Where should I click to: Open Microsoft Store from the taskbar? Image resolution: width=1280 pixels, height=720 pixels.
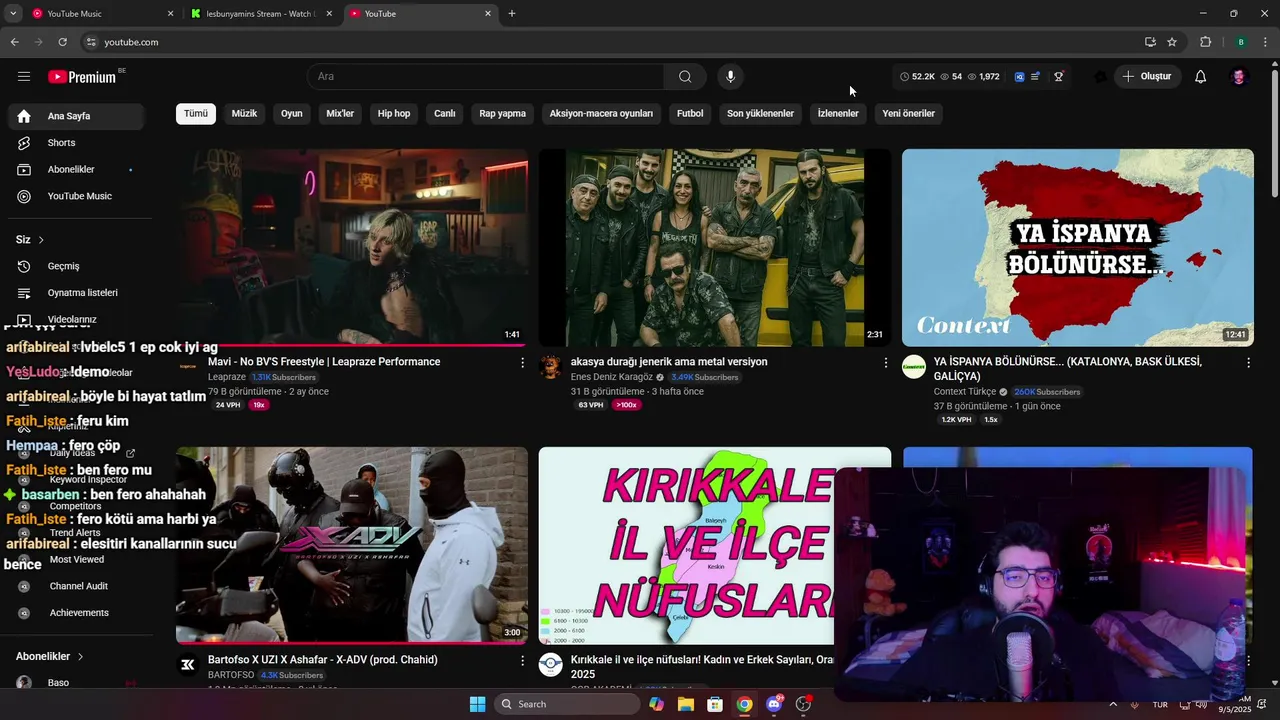(715, 704)
